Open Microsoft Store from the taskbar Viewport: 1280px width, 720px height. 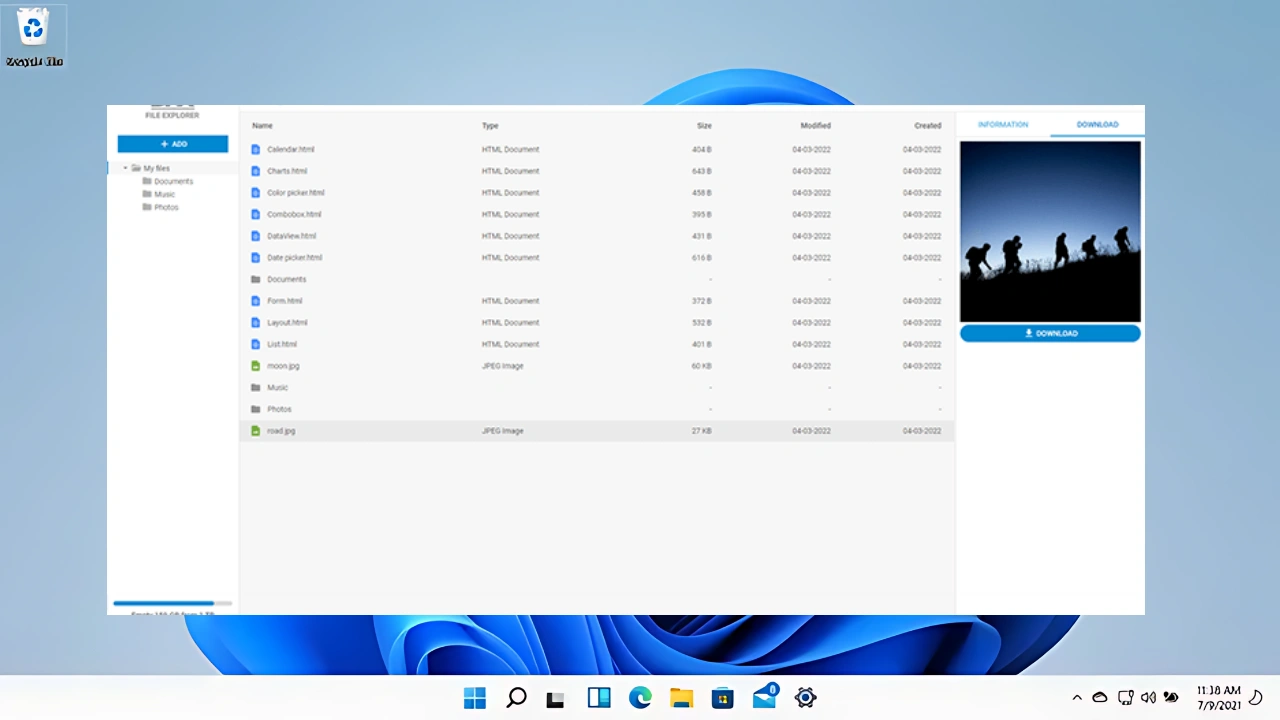click(x=723, y=698)
